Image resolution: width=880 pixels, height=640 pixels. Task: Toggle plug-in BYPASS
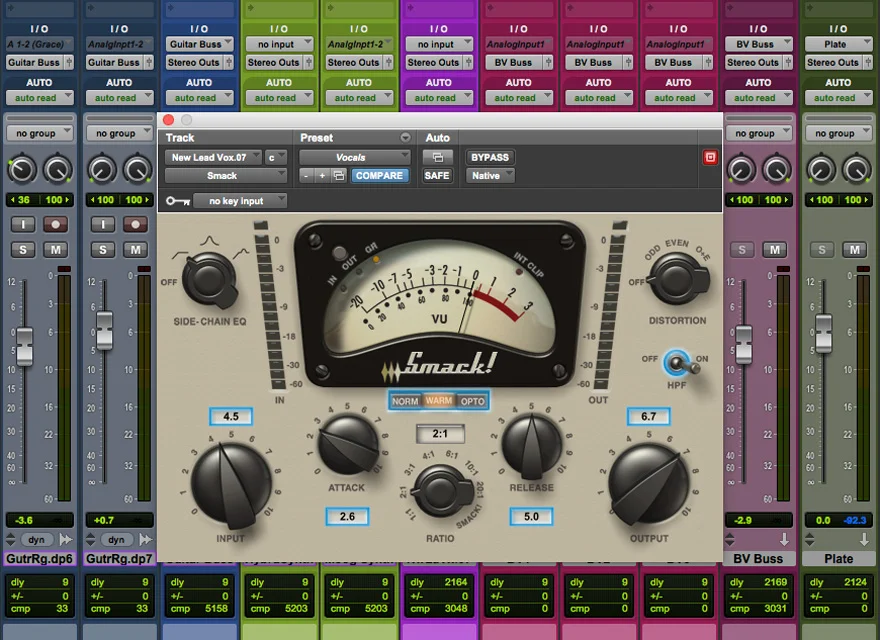tap(490, 157)
